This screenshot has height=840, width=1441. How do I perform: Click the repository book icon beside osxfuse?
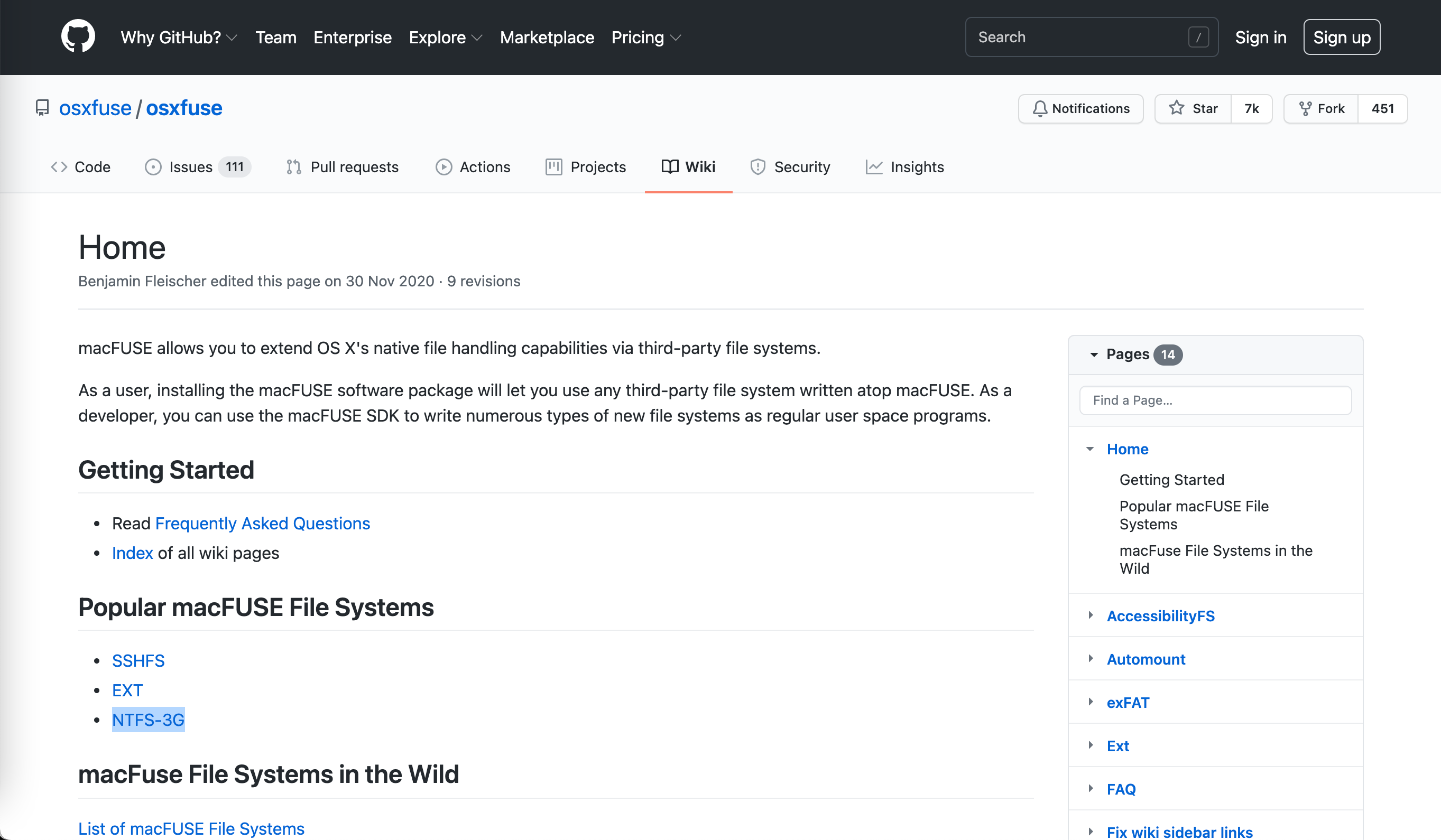pyautogui.click(x=42, y=108)
